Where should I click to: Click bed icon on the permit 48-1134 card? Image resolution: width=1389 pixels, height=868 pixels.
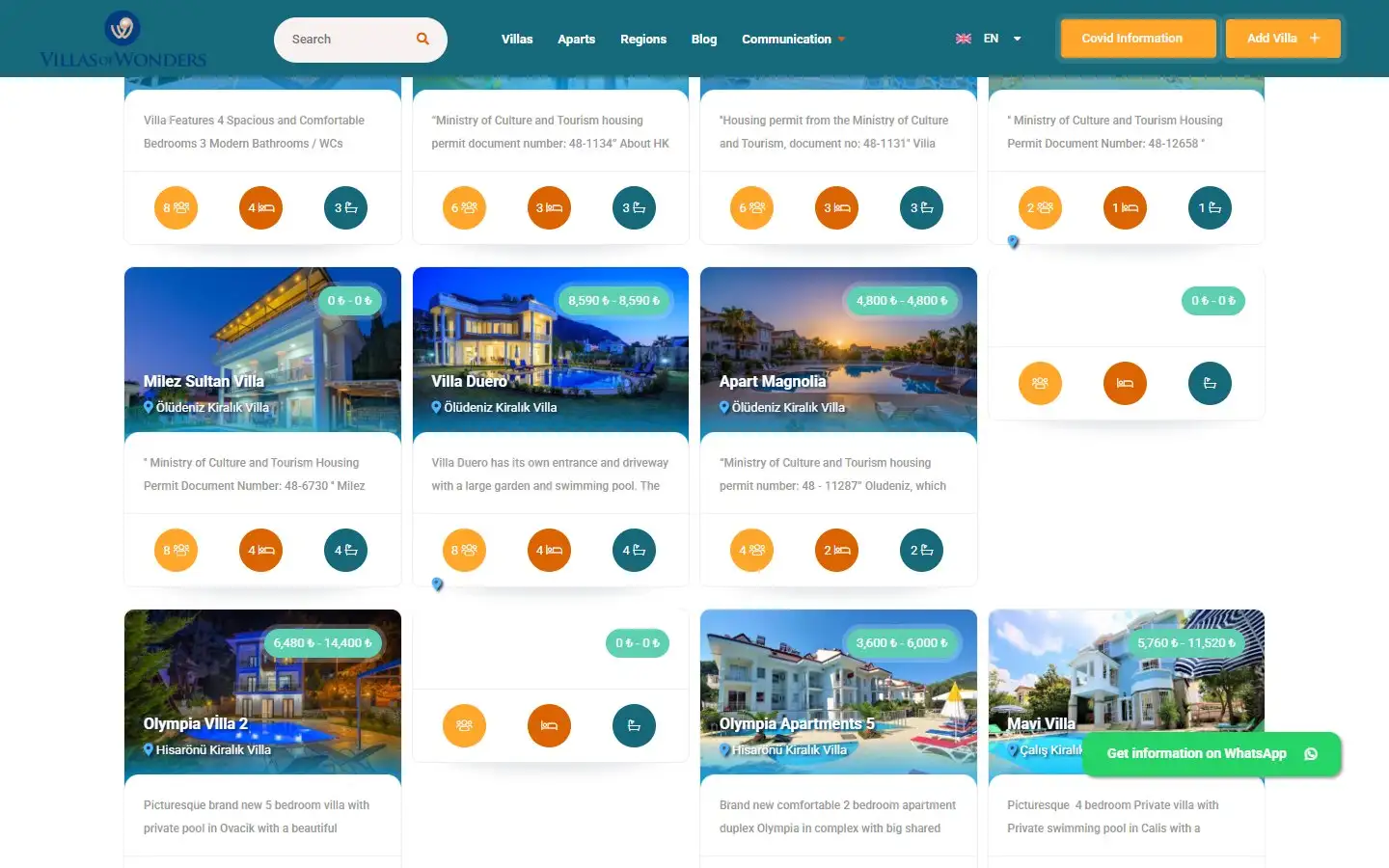549,208
